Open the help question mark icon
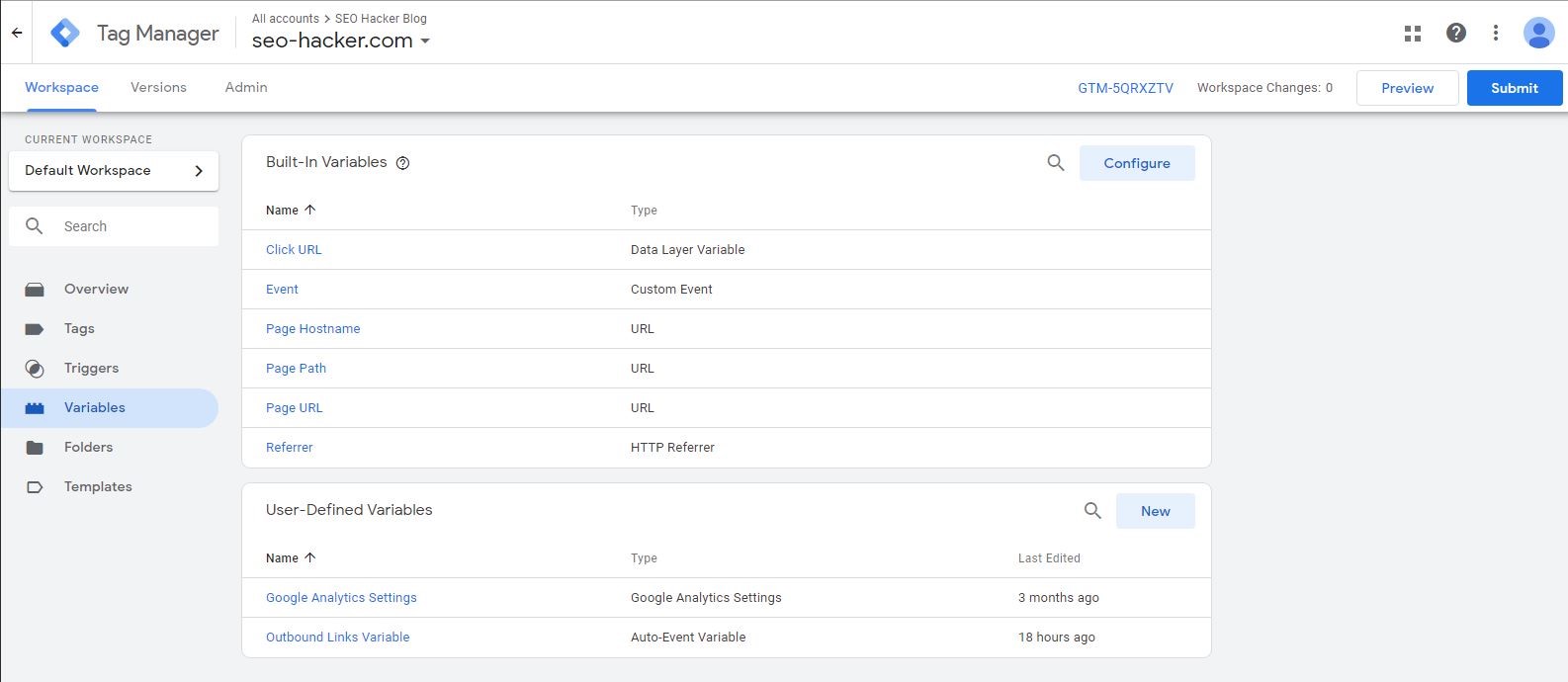 coord(1455,33)
